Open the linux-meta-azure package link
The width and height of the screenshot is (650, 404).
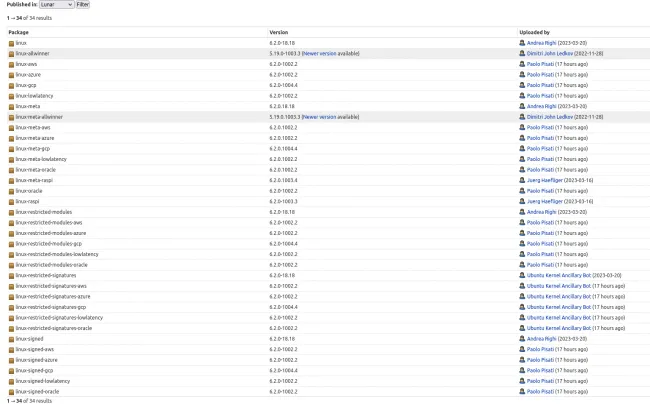(35, 138)
